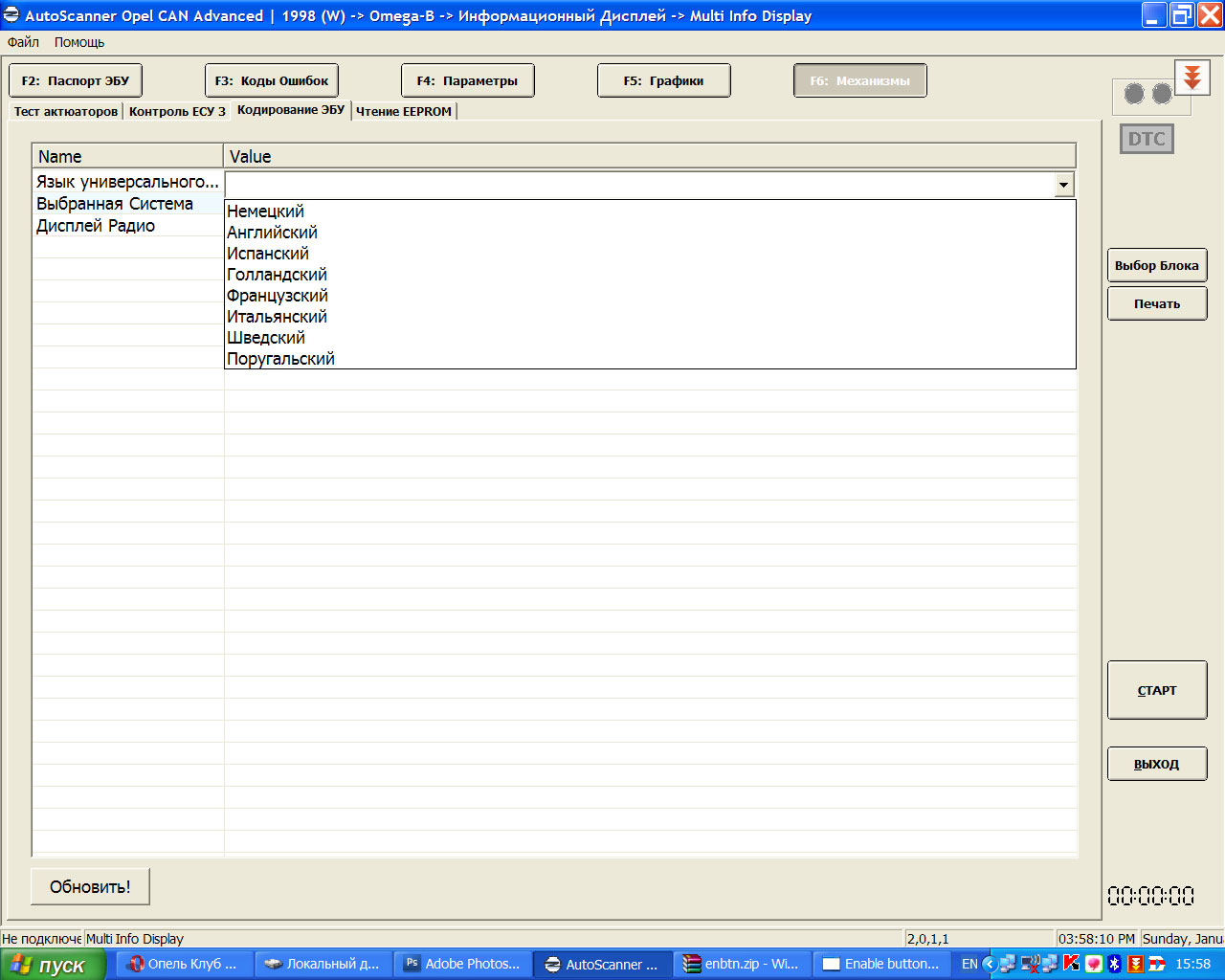
Task: Choose Французский in the language list
Action: (x=650, y=296)
